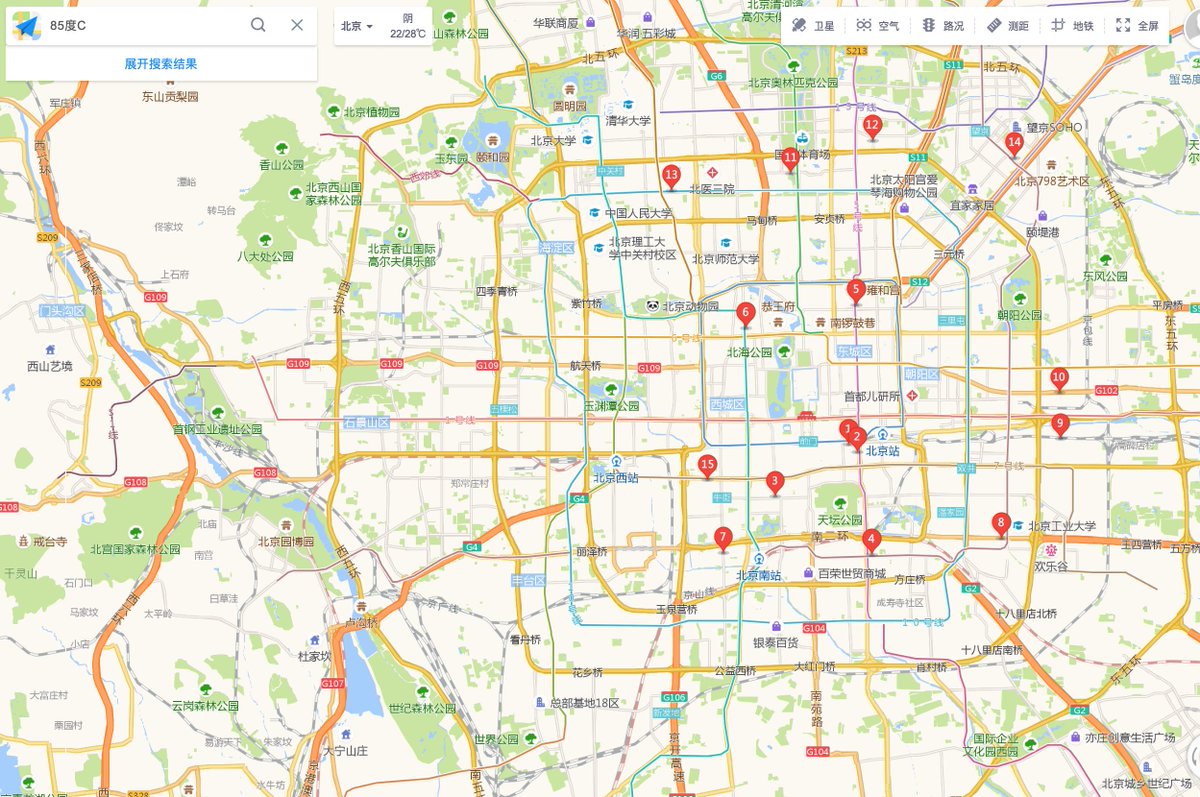
Task: Click the 清华大学 label
Action: [628, 120]
